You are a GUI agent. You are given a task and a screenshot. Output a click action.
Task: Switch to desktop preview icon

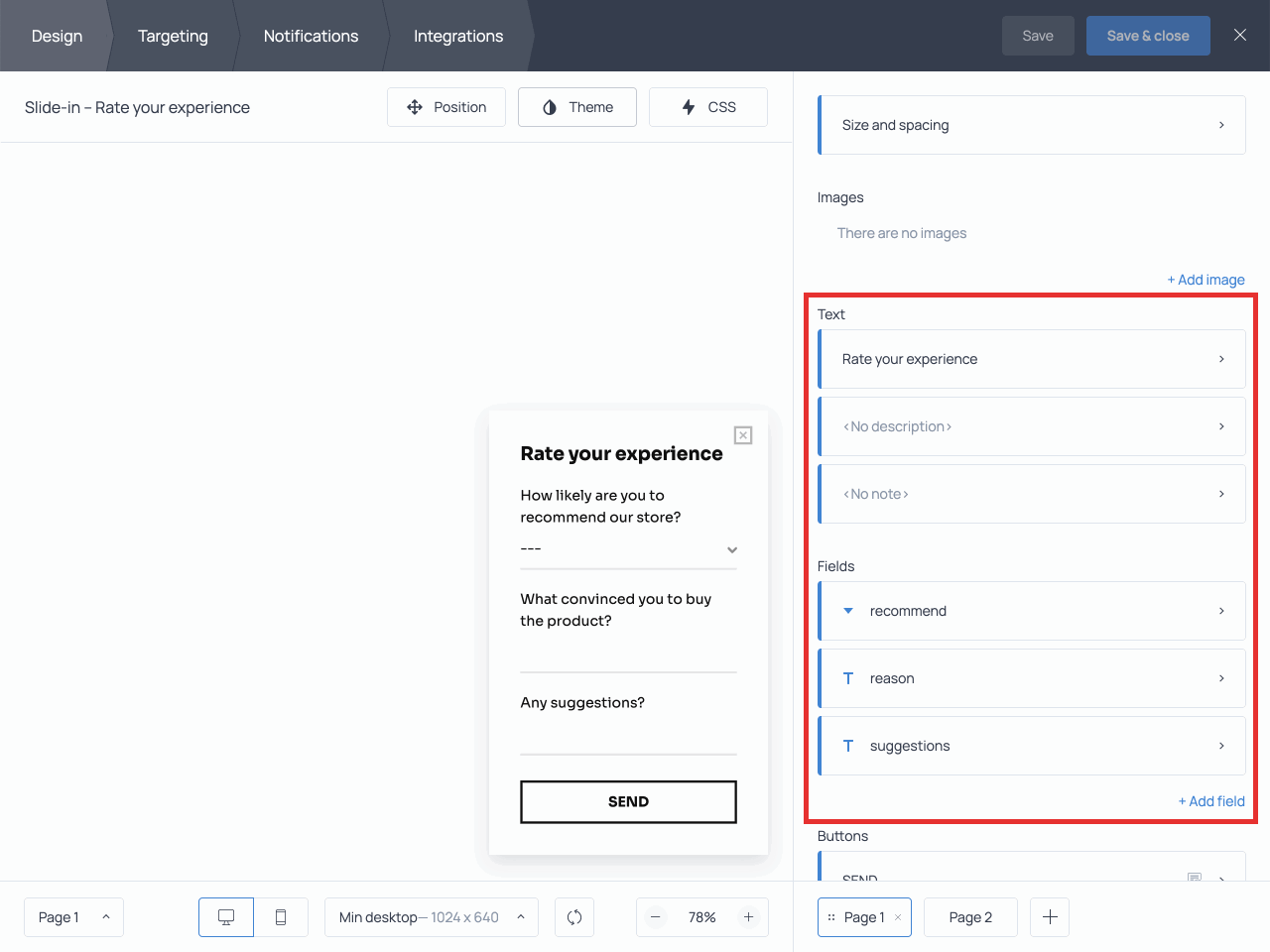[x=226, y=917]
